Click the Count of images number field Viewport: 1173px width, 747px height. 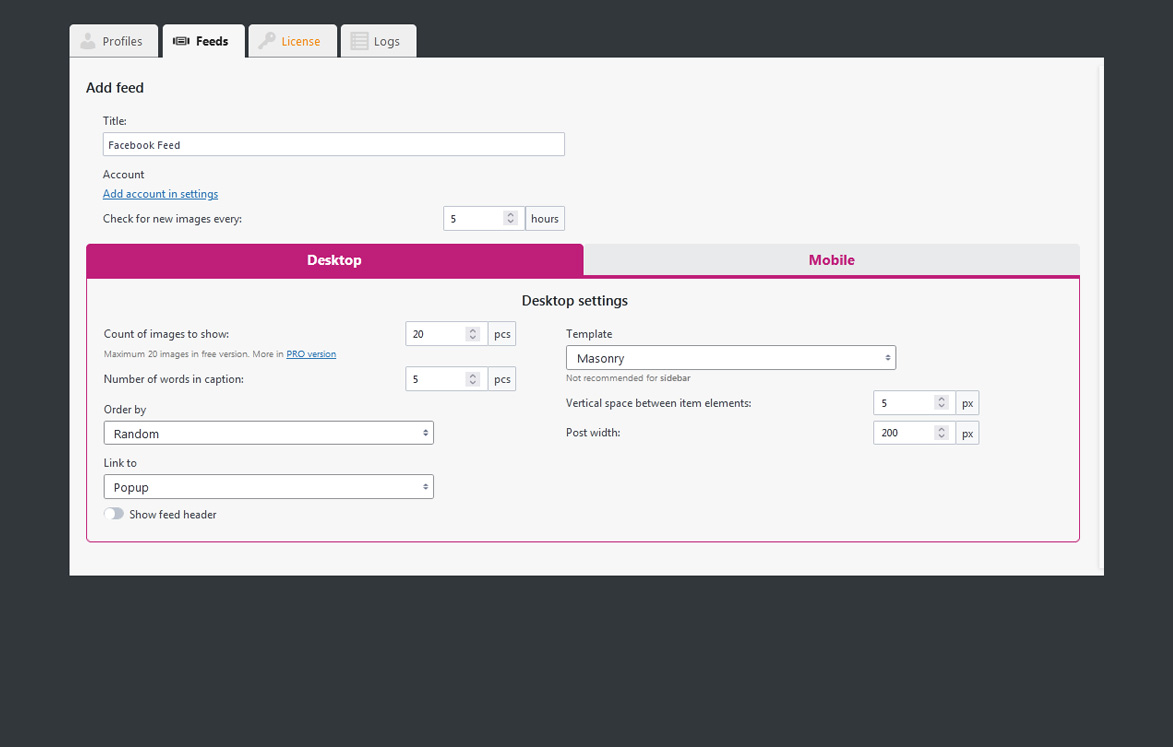[435, 334]
